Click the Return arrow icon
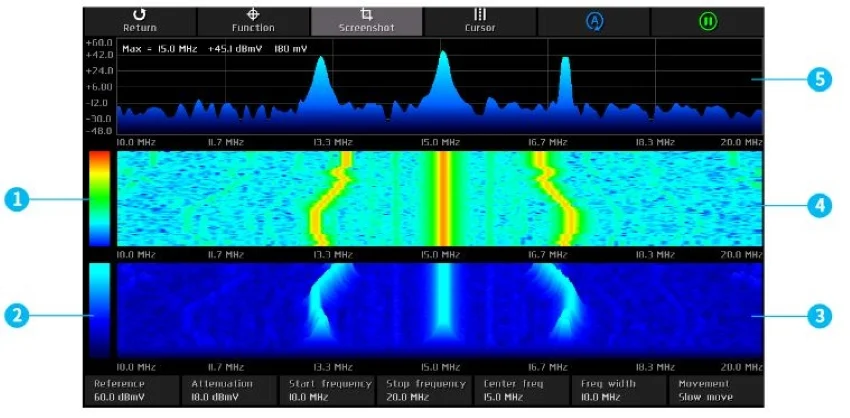Viewport: 850px width, 418px height. pos(139,15)
